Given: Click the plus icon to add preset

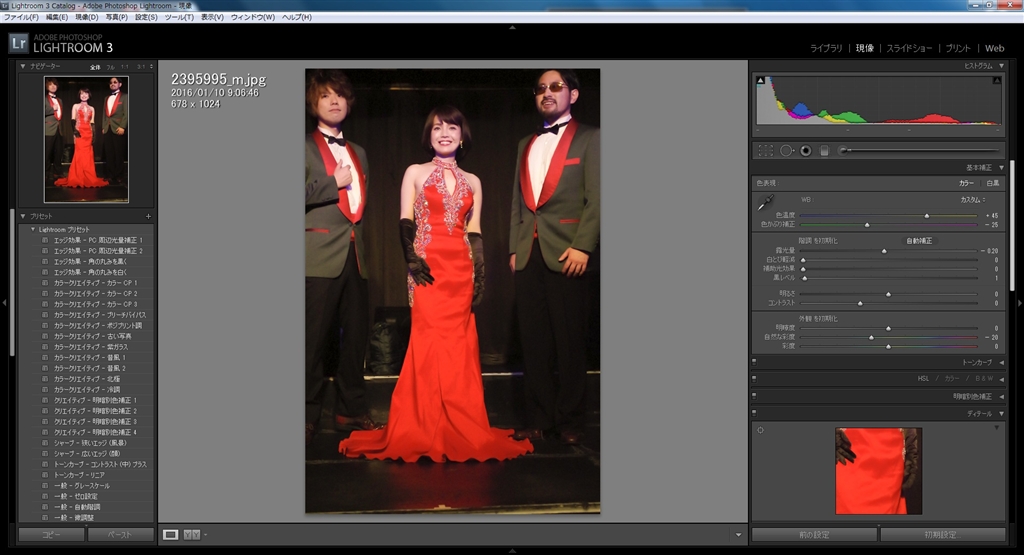Looking at the screenshot, I should pos(148,216).
